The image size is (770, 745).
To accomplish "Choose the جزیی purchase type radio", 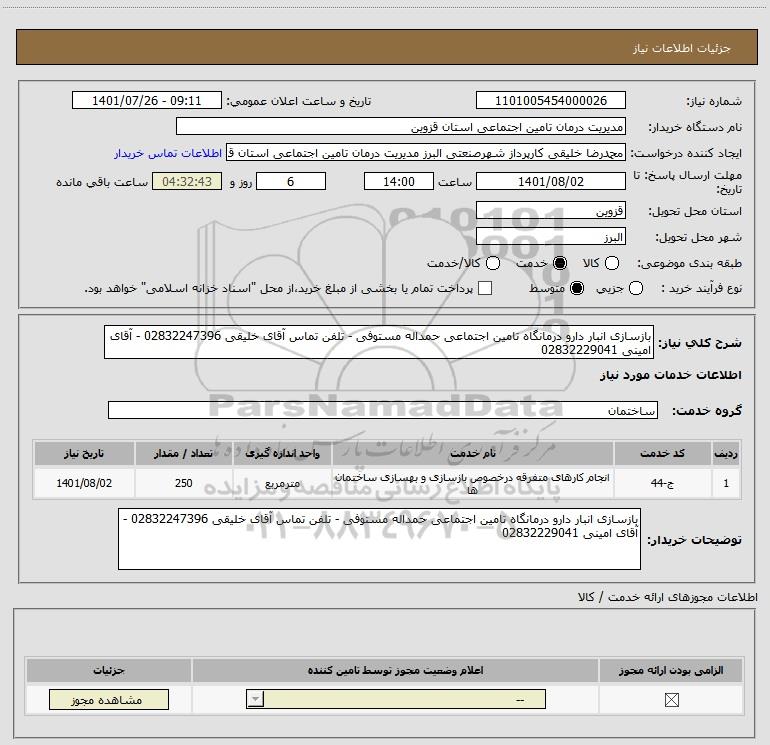I will (x=635, y=288).
